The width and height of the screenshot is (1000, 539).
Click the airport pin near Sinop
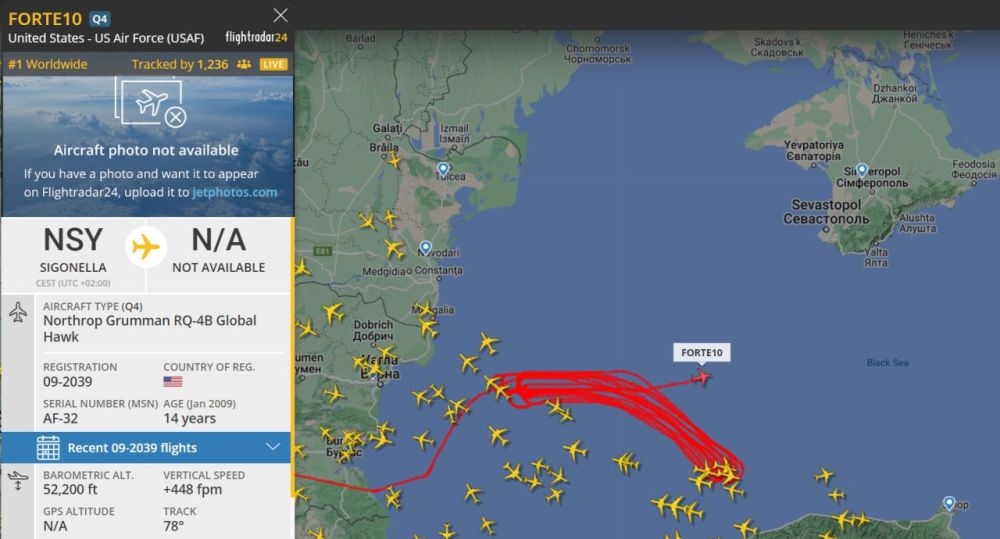(x=949, y=503)
